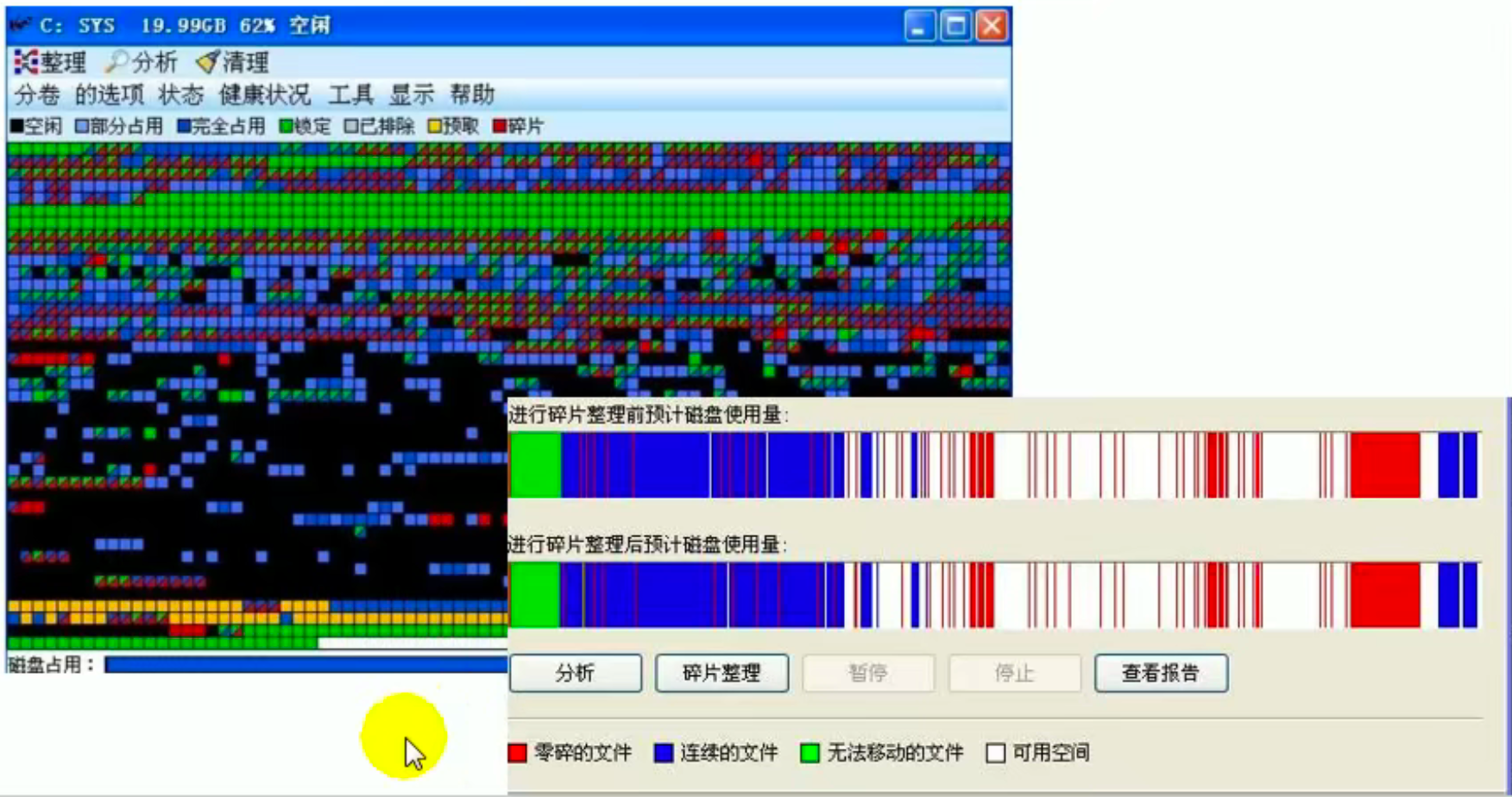Click the app icon in title bar
This screenshot has height=797, width=1512.
click(x=21, y=25)
